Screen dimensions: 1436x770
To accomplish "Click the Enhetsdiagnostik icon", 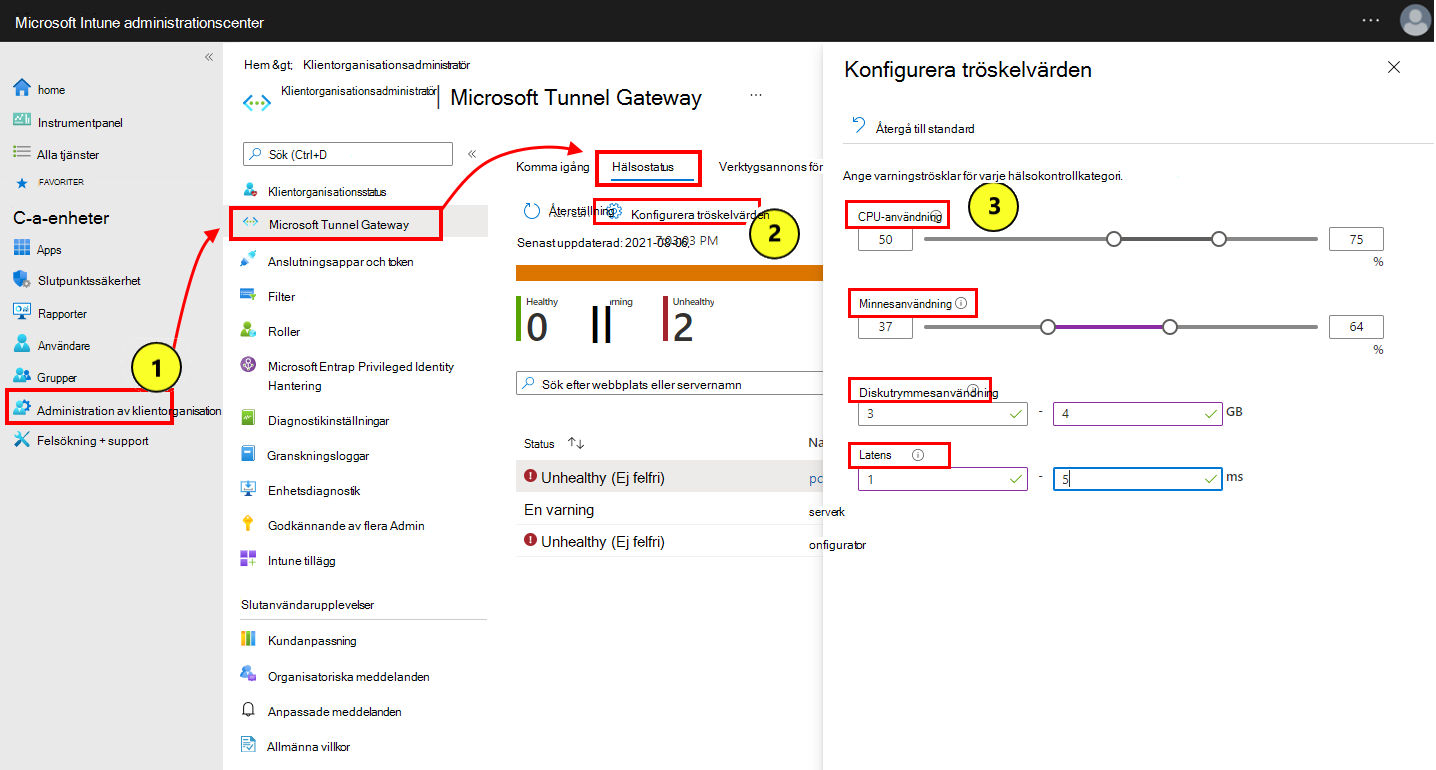I will click(249, 490).
